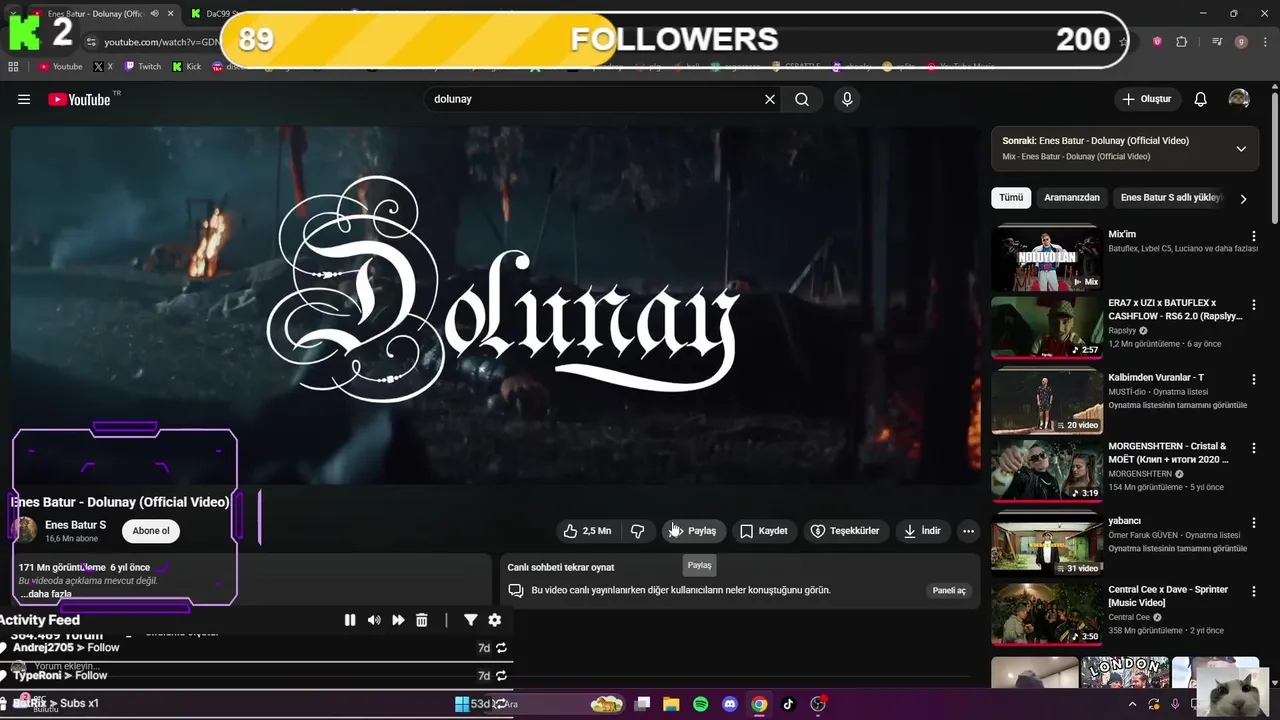Expand the 'Sonraki' up-next chevron
The image size is (1280, 720).
click(1241, 149)
